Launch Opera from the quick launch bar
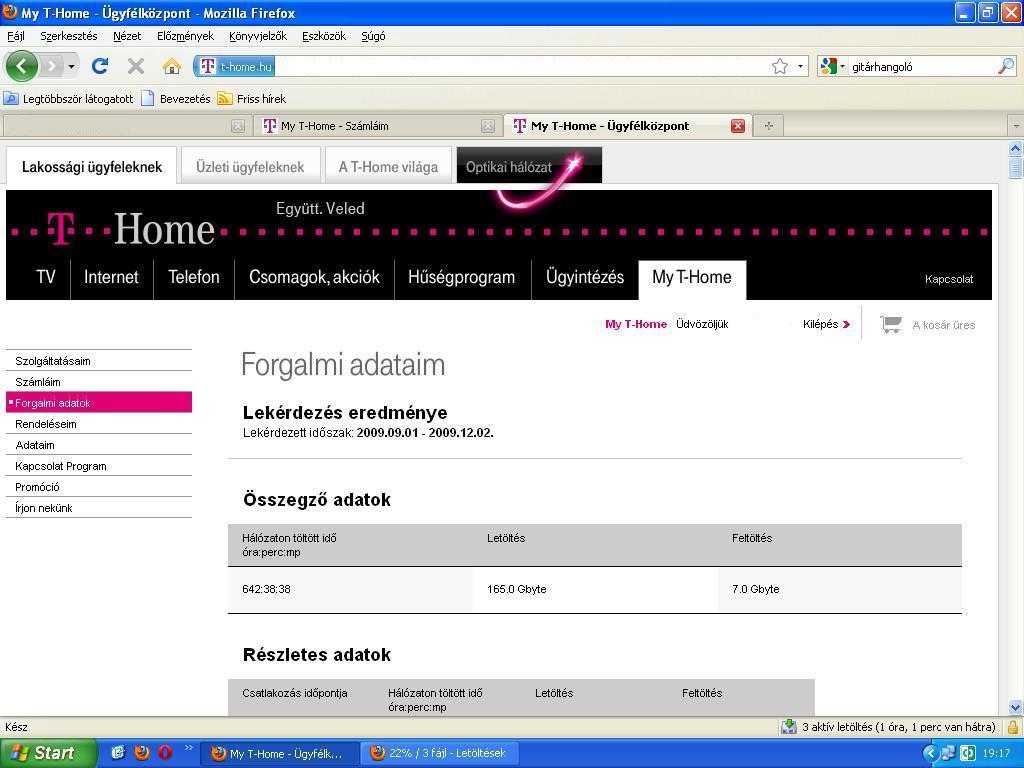The image size is (1024, 768). [165, 753]
